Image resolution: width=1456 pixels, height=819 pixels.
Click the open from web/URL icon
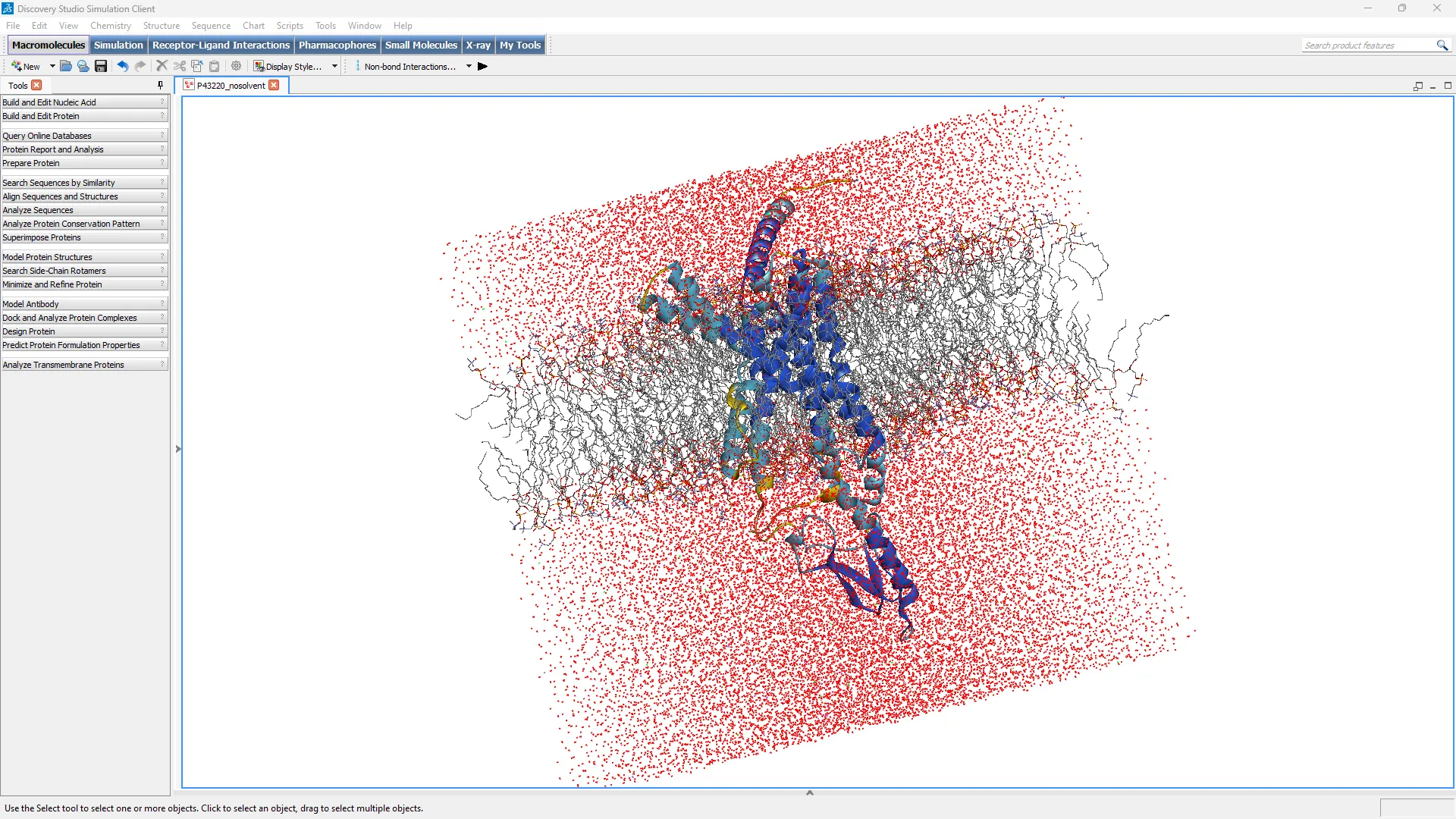83,67
